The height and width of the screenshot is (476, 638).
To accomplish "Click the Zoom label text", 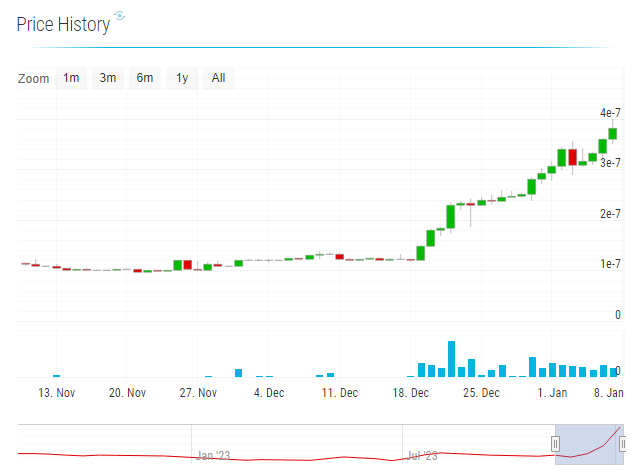I will 33,79.
